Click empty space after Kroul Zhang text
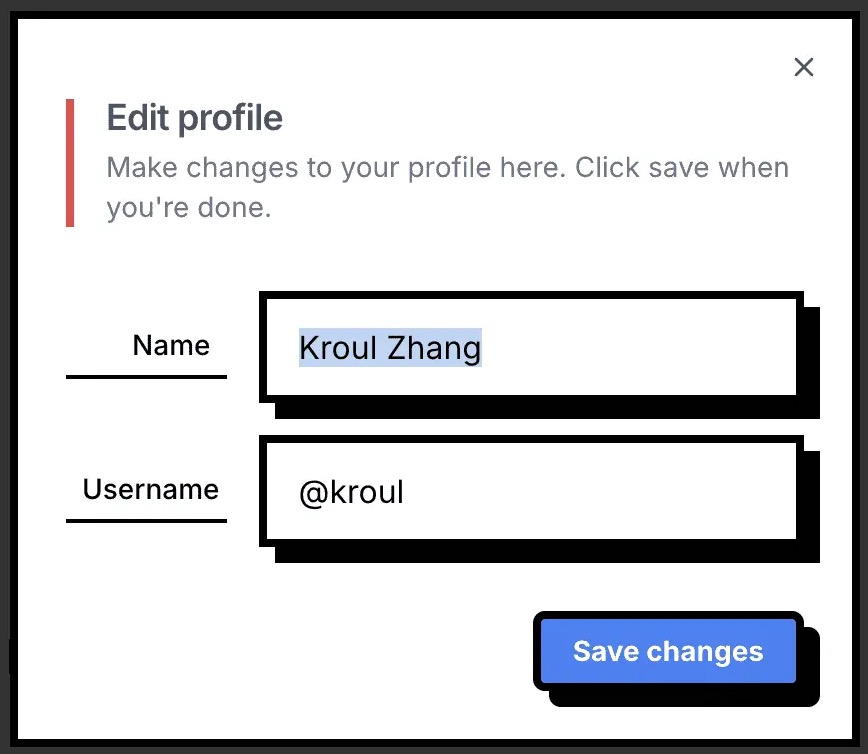This screenshot has width=868, height=754. pos(640,347)
